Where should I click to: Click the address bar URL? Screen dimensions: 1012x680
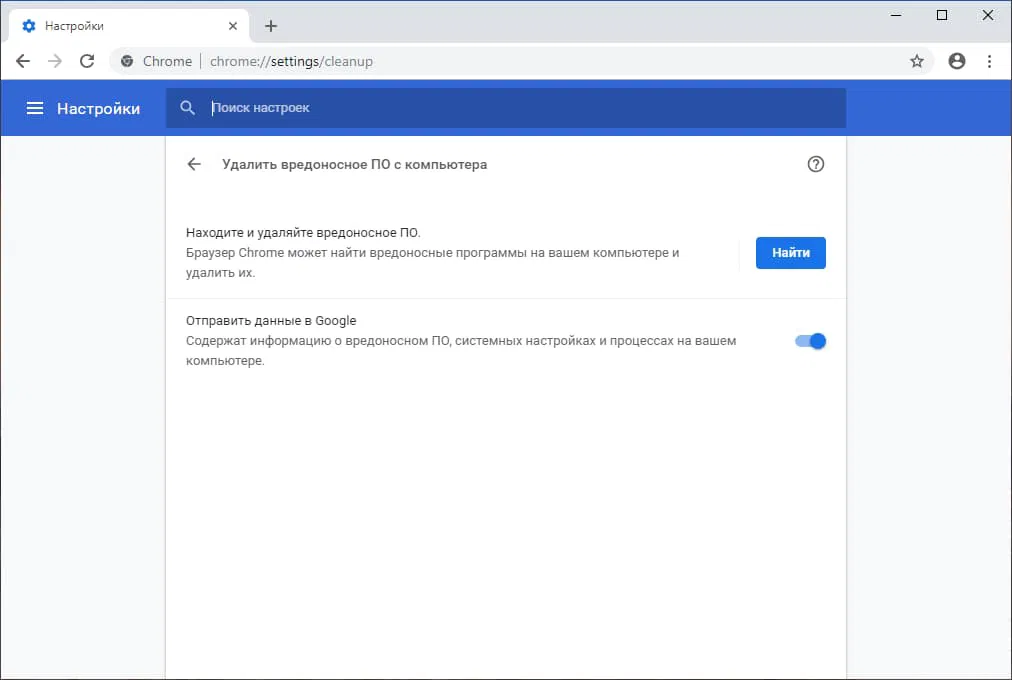[x=290, y=61]
